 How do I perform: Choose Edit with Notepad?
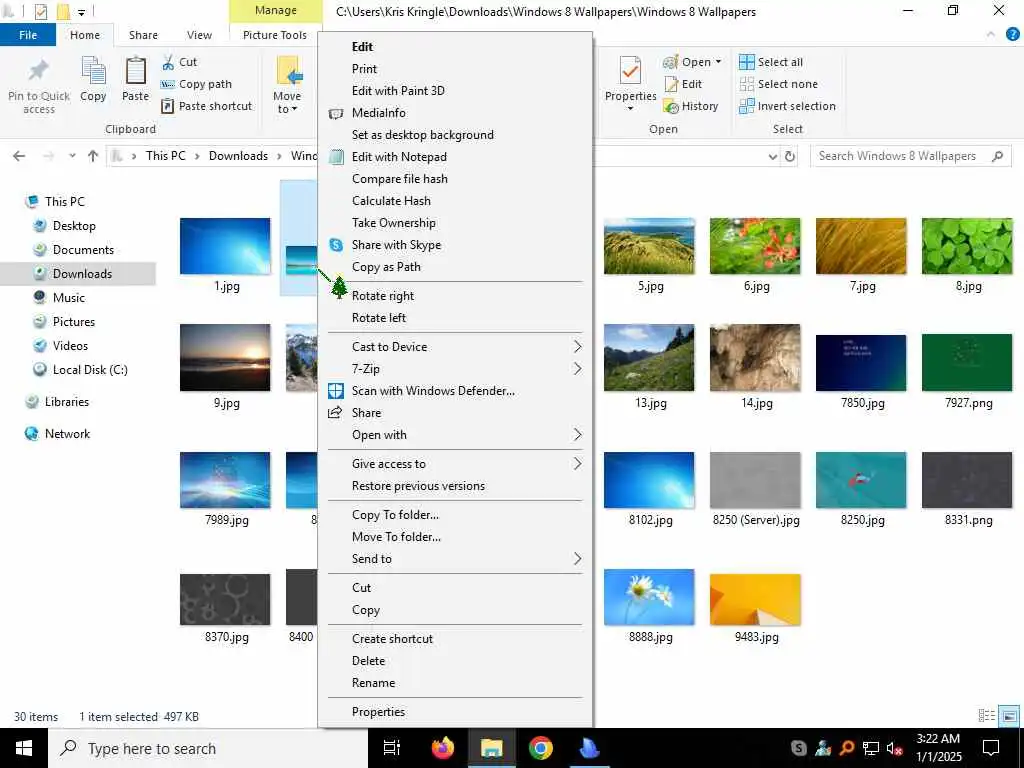coord(455,157)
